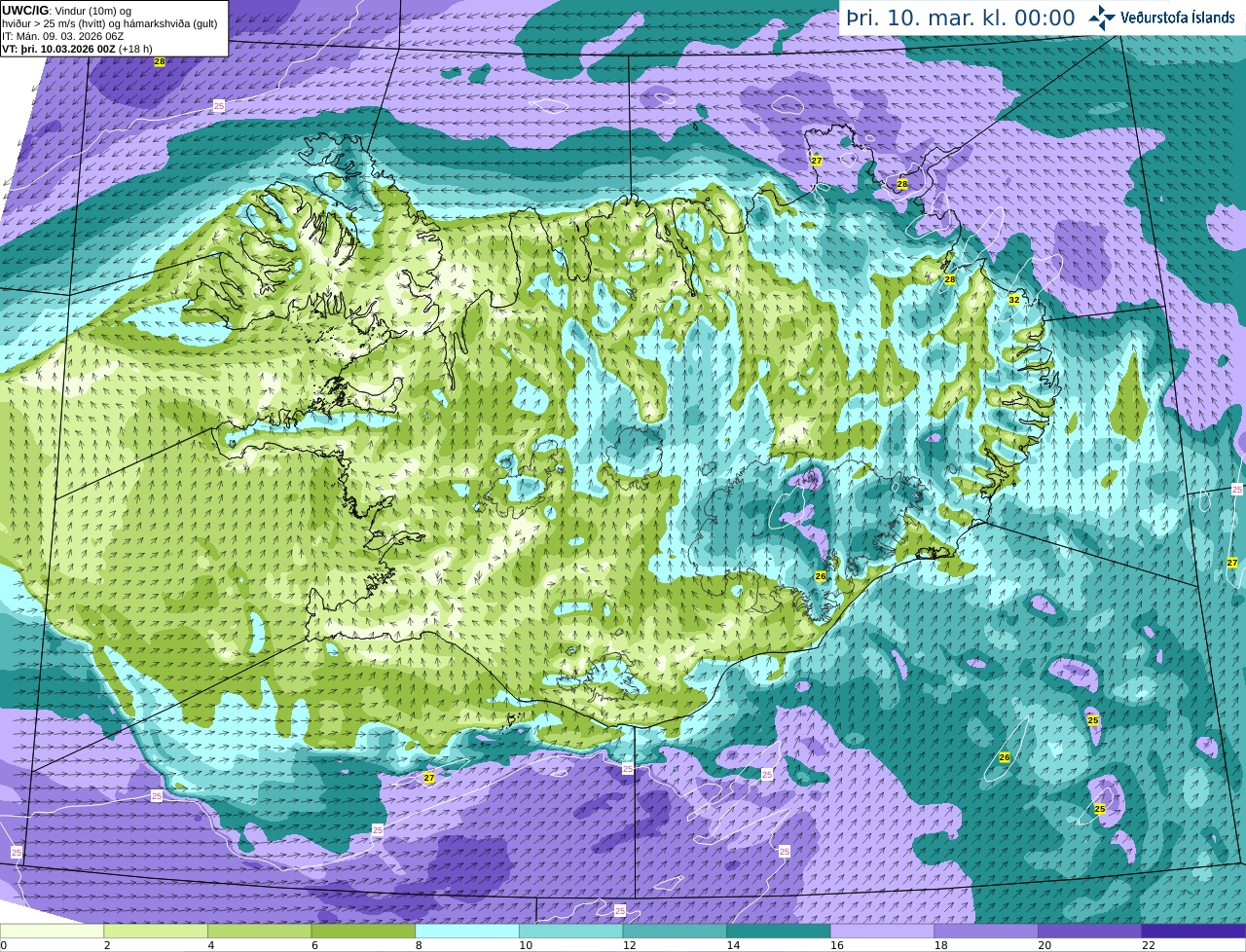The height and width of the screenshot is (952, 1246).
Task: Select the 12–14 m/s teal swatch
Action: pyautogui.click(x=675, y=931)
